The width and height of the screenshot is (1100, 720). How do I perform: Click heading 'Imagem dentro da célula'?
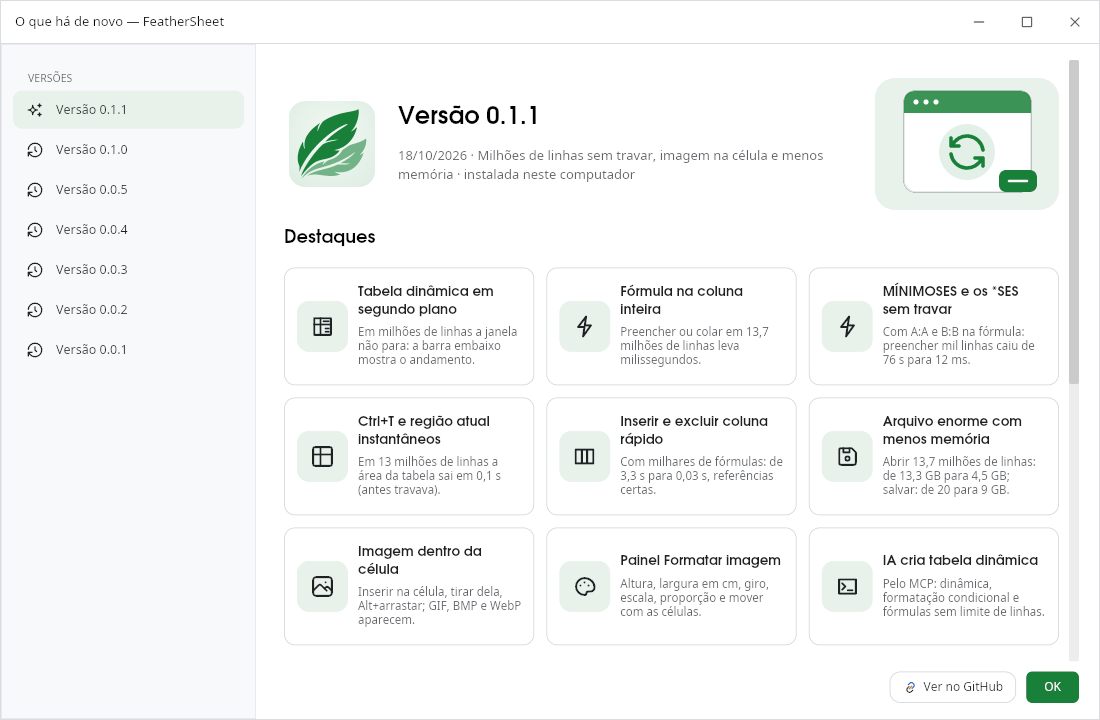pyautogui.click(x=420, y=559)
